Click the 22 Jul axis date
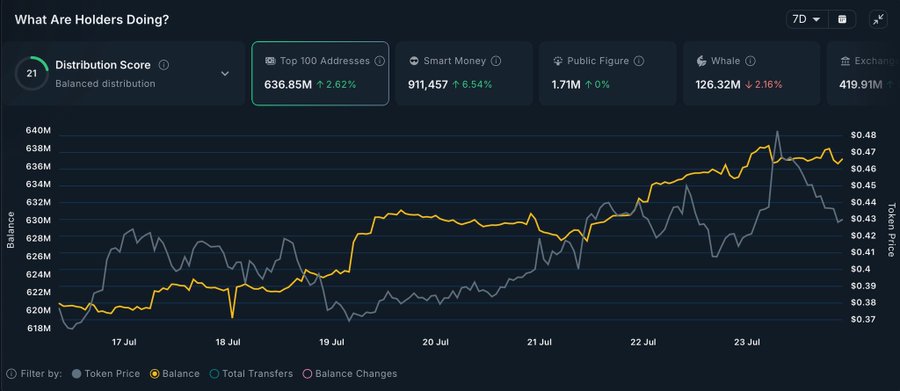The width and height of the screenshot is (900, 391). click(643, 342)
